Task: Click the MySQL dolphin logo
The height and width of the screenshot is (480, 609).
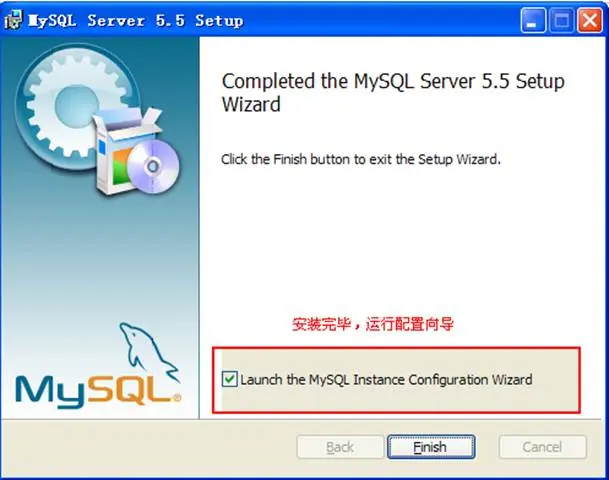Action: (x=148, y=352)
